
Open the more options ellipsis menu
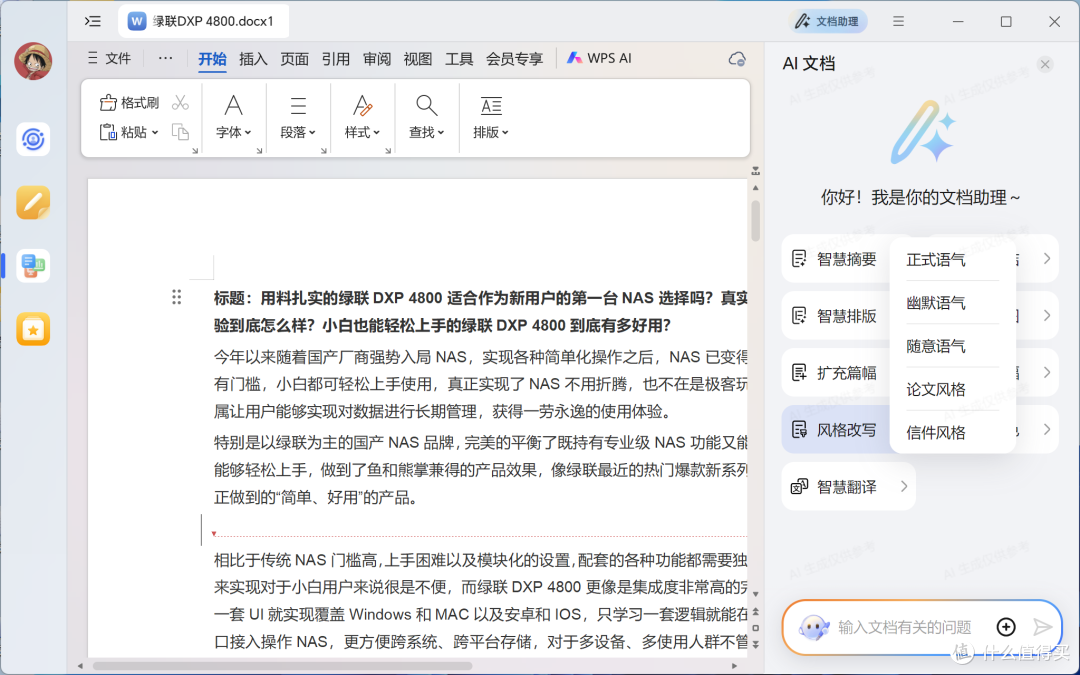tap(165, 59)
